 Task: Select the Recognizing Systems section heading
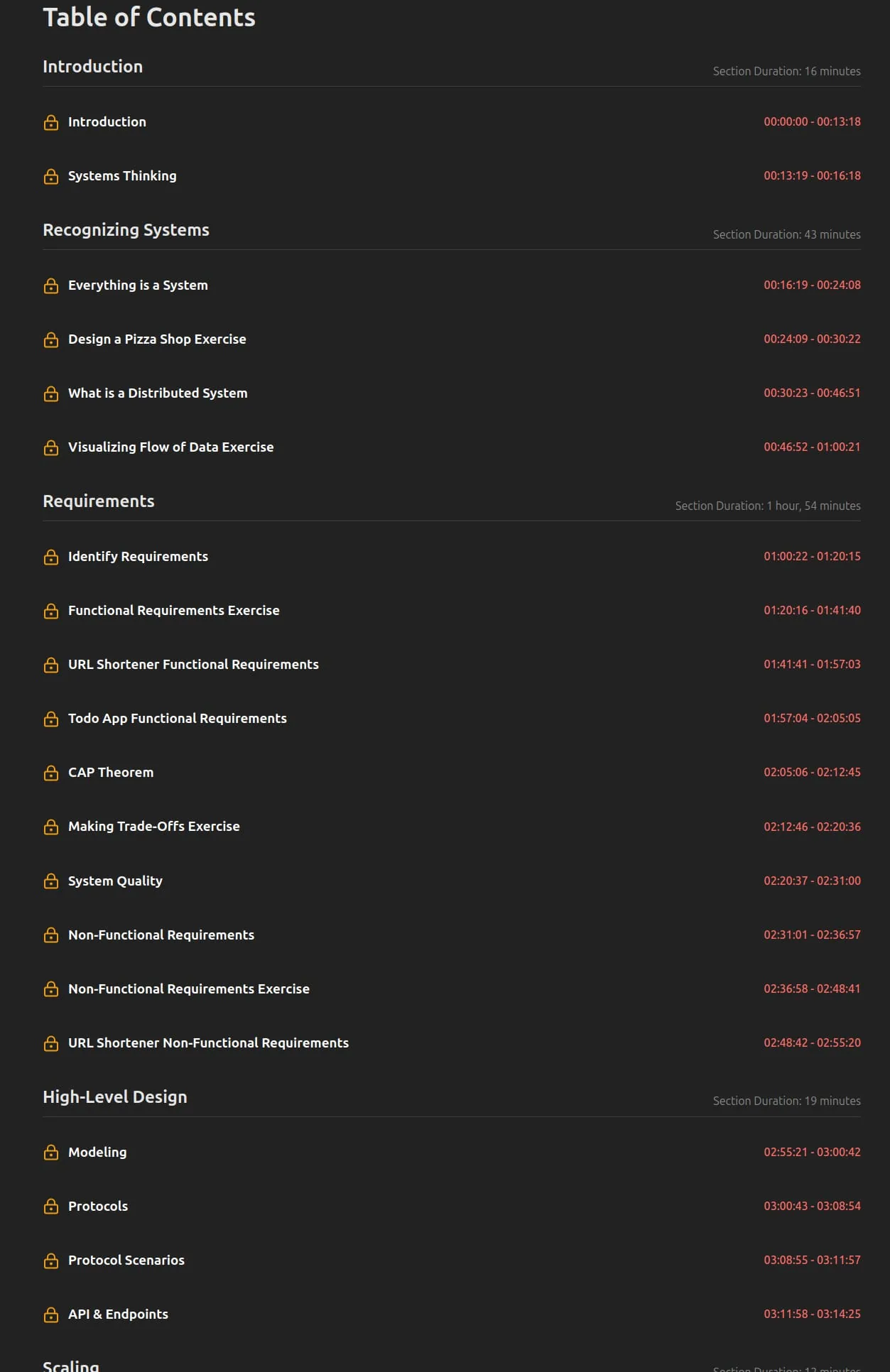126,230
